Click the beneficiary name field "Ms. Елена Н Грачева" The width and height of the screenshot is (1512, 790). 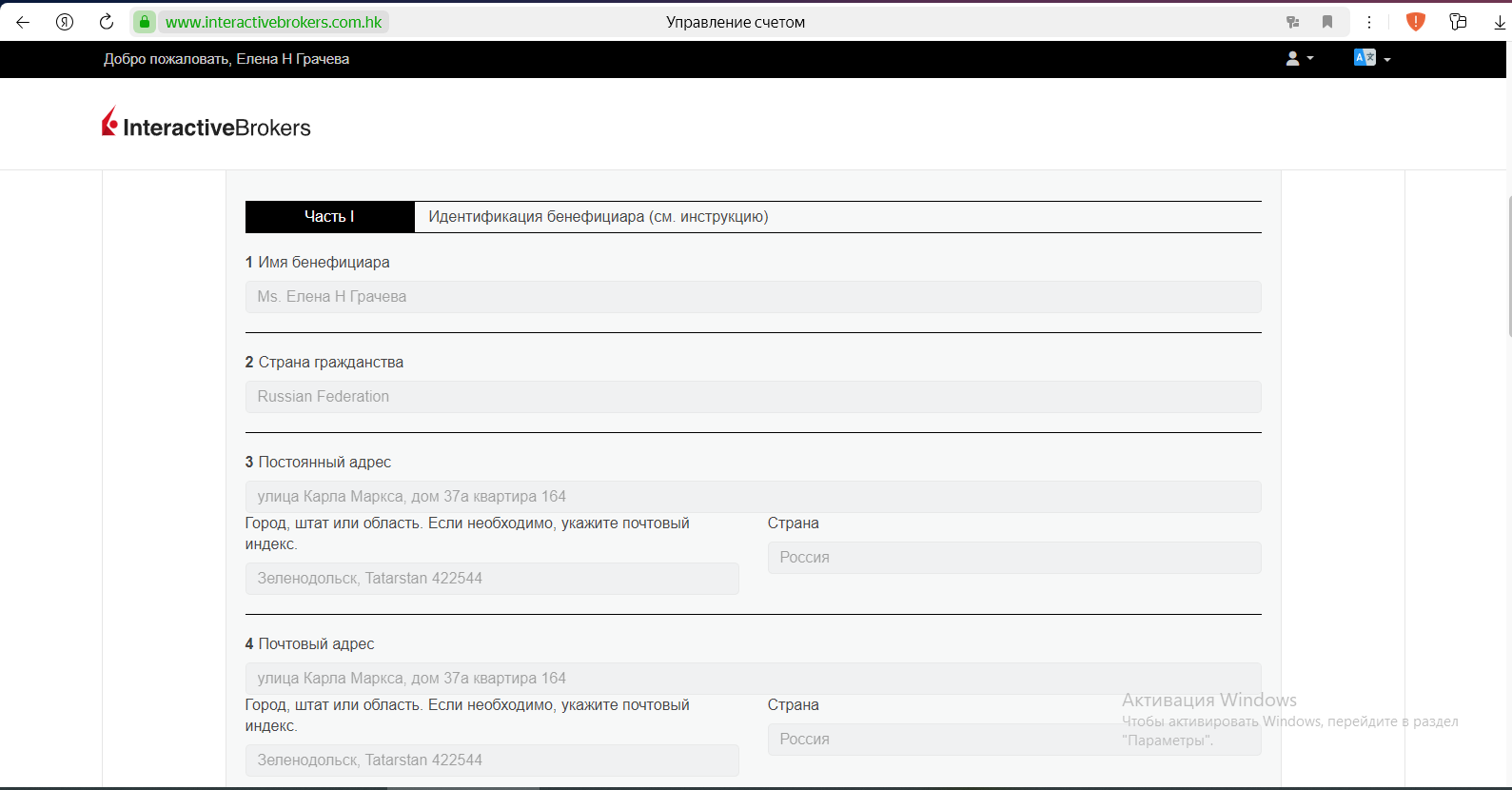click(x=754, y=297)
